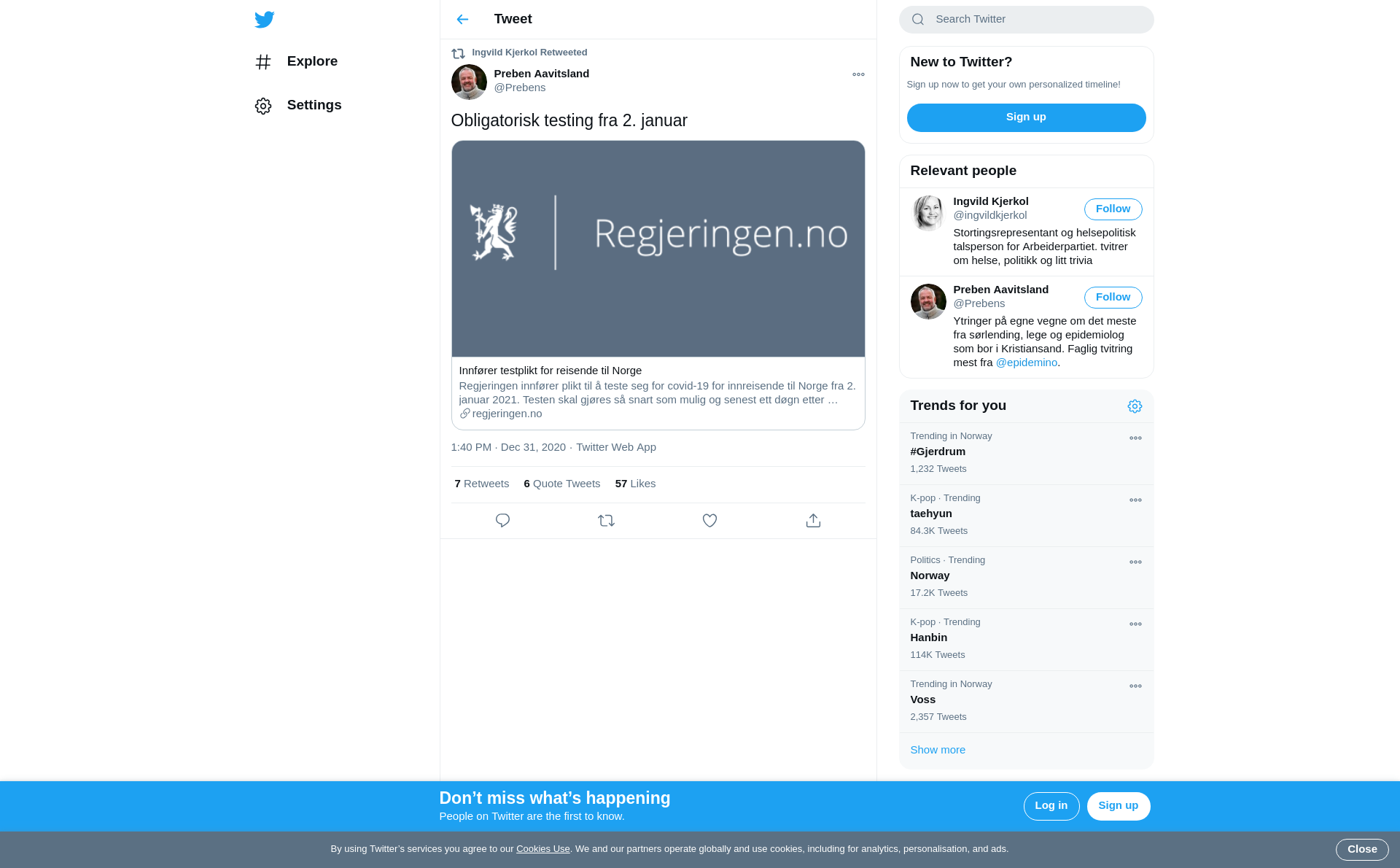Open the Cookies Use link

542,849
